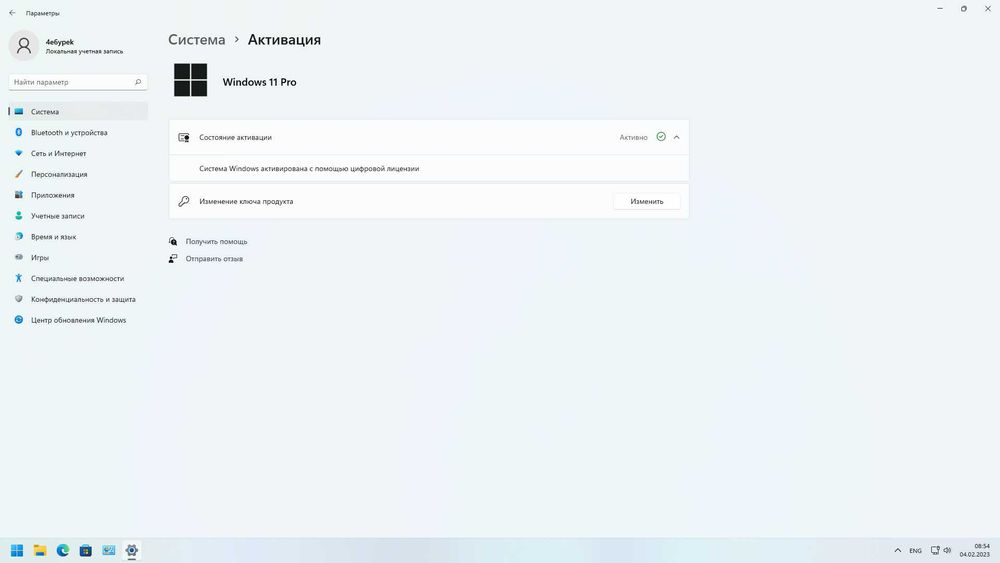
Task: Click the activation state certificate icon
Action: pos(184,137)
